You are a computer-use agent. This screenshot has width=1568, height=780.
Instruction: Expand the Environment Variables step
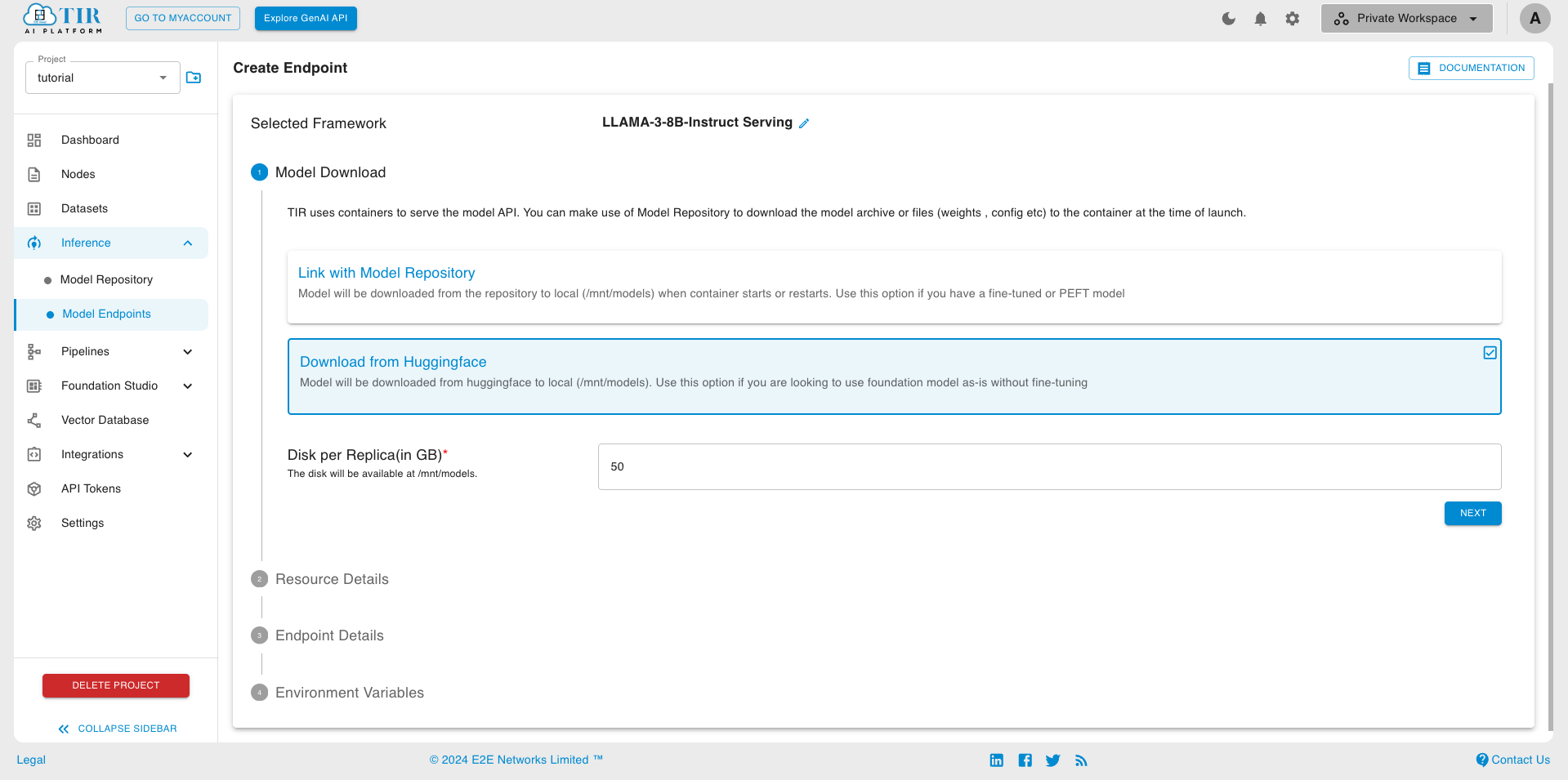click(350, 693)
